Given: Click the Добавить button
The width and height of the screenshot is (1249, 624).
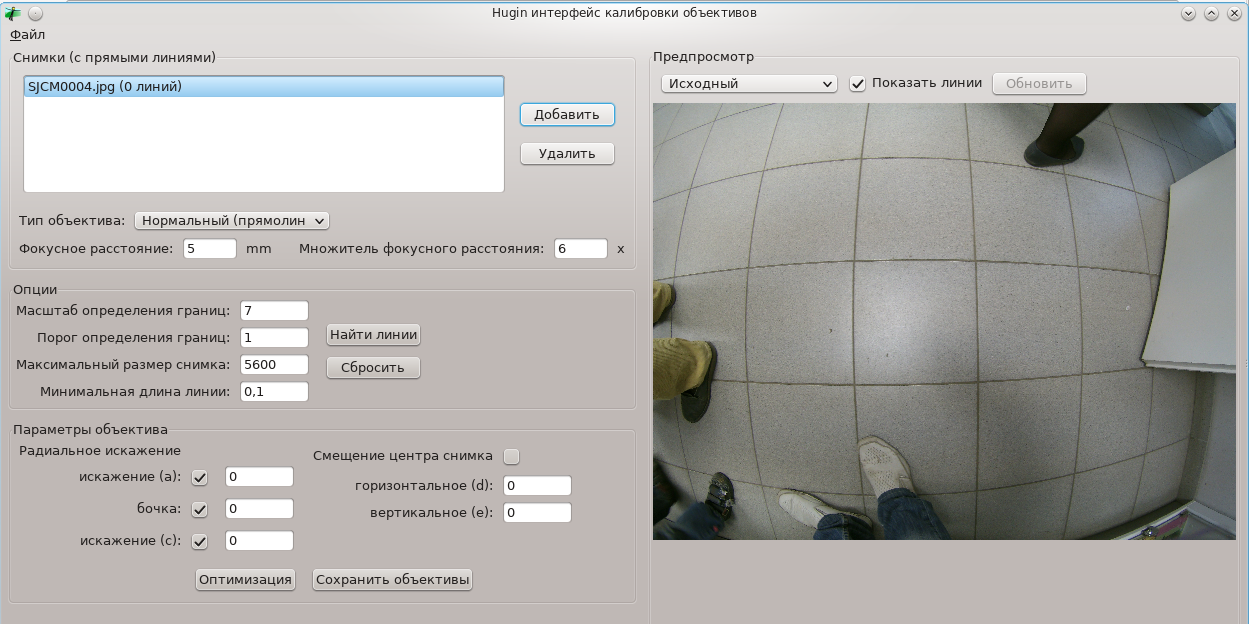Looking at the screenshot, I should (x=567, y=115).
